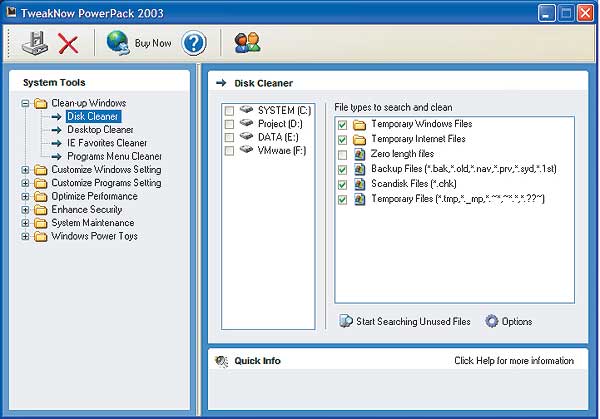Screen dimensions: 600x419
Task: Click the Windows Power Toys folder icon
Action: point(41,236)
